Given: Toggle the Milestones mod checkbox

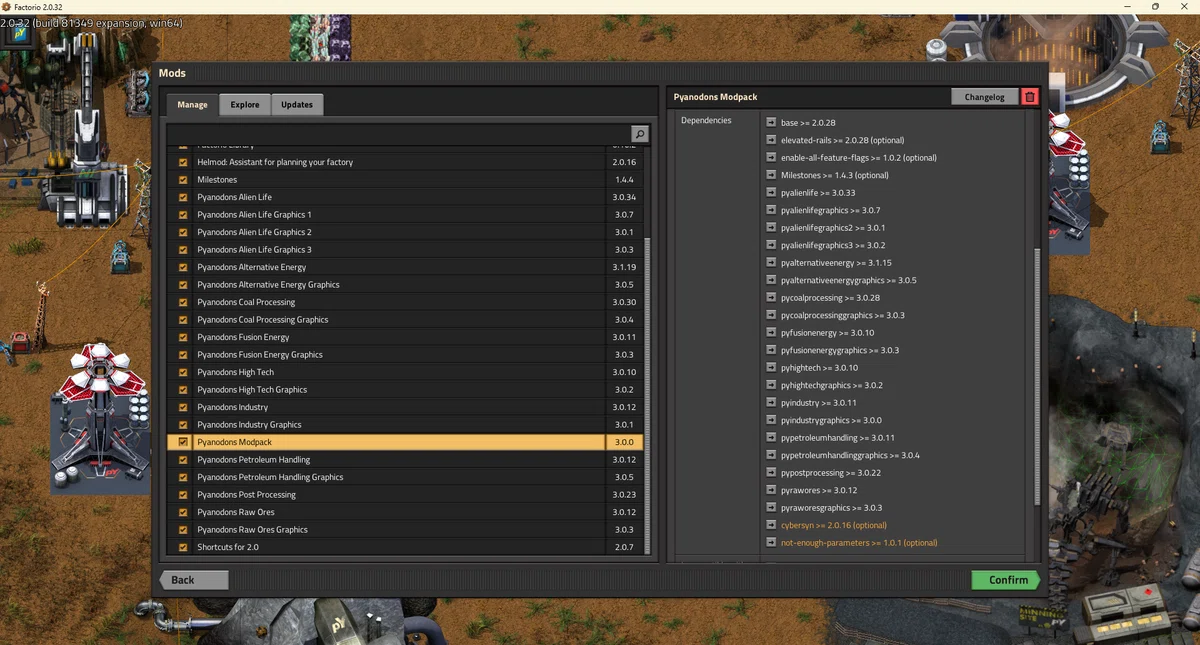Looking at the screenshot, I should click(183, 180).
